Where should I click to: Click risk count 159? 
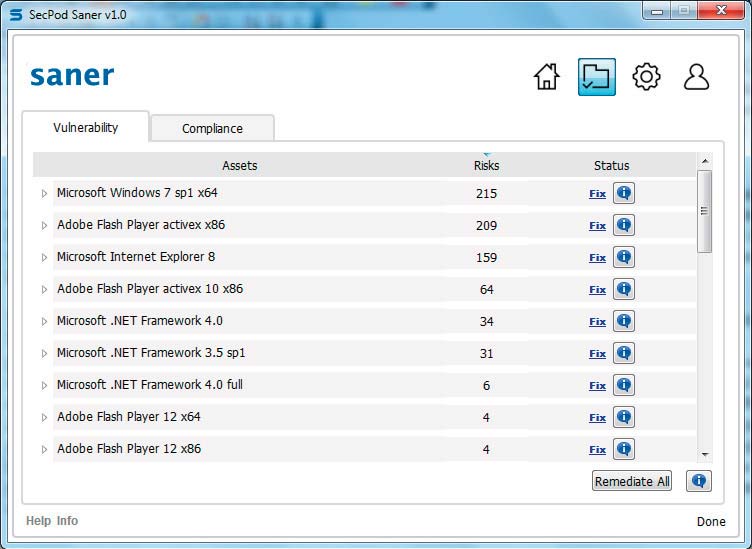pyautogui.click(x=486, y=258)
